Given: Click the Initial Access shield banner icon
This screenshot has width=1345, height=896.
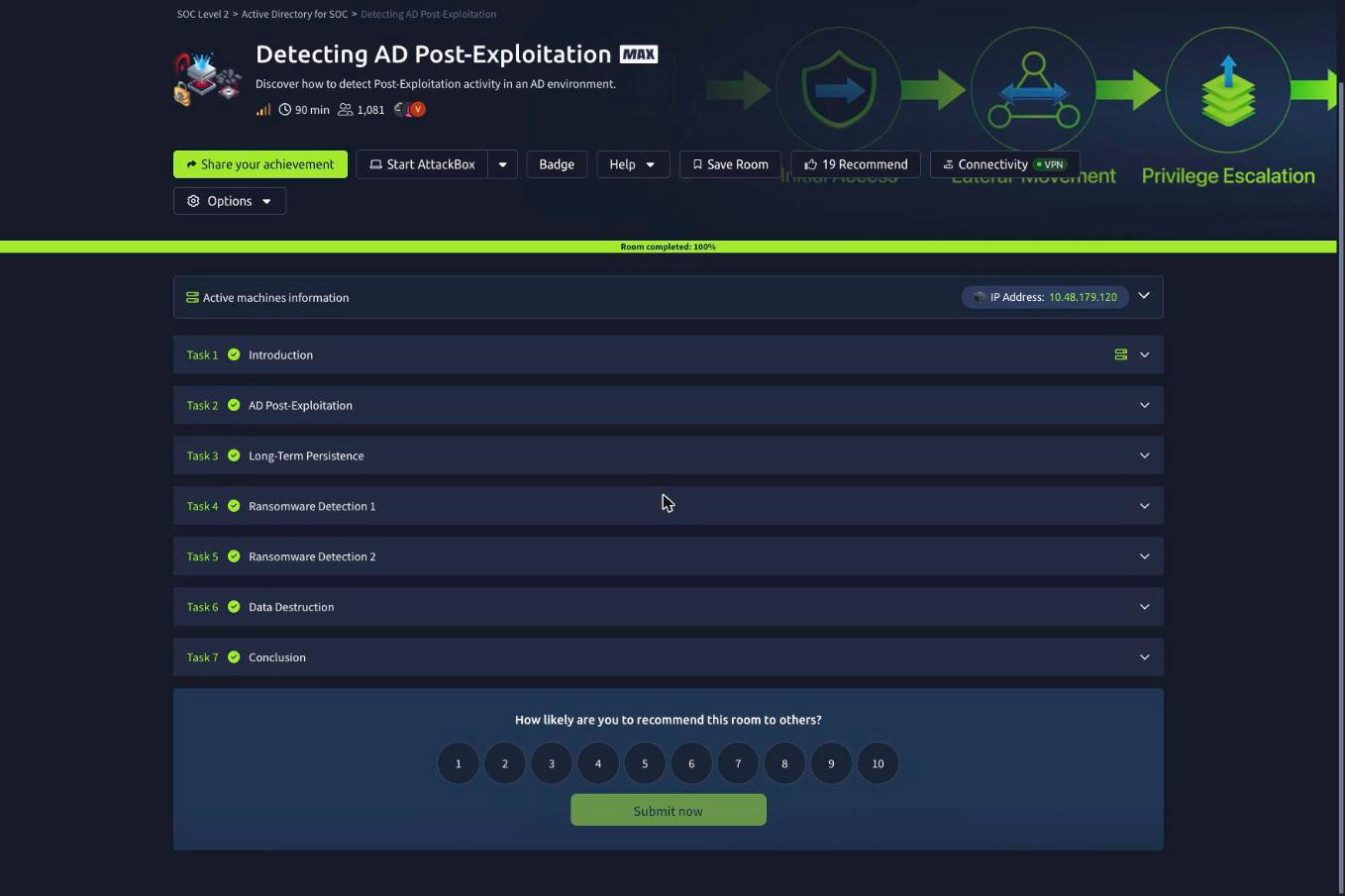Looking at the screenshot, I should click(x=839, y=90).
